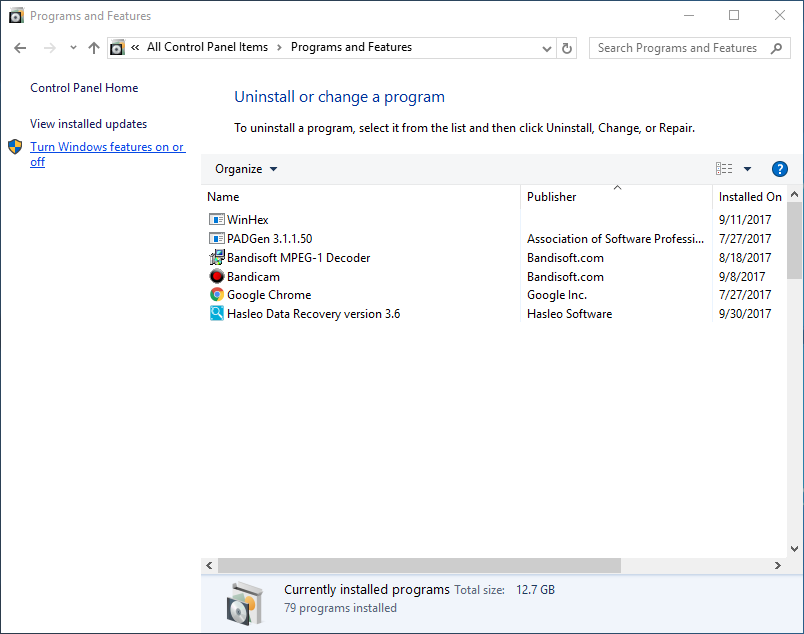Click the shield icon beside Windows features
804x634 pixels.
pos(15,147)
